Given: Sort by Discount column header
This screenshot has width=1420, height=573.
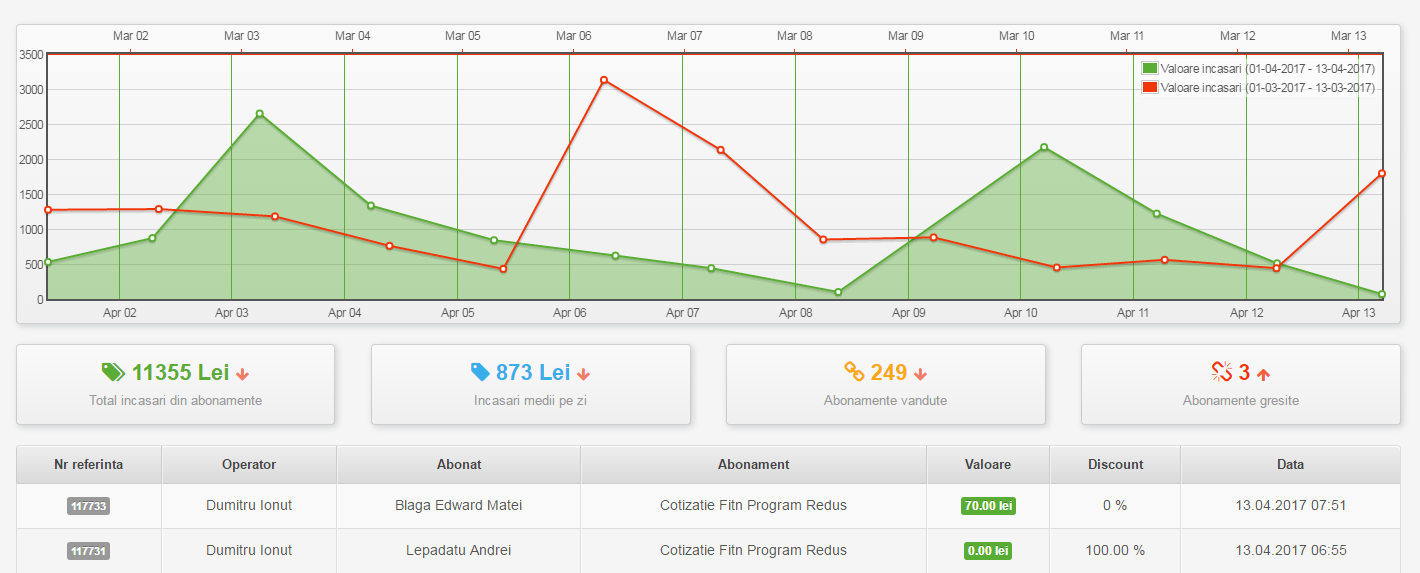Looking at the screenshot, I should coord(1115,465).
